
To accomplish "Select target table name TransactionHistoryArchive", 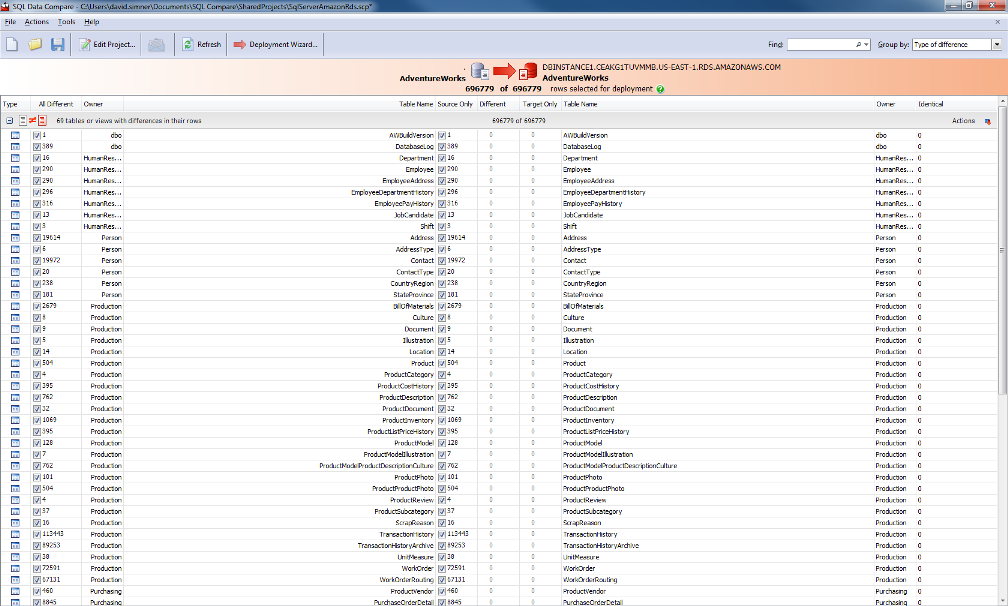I will pos(601,546).
